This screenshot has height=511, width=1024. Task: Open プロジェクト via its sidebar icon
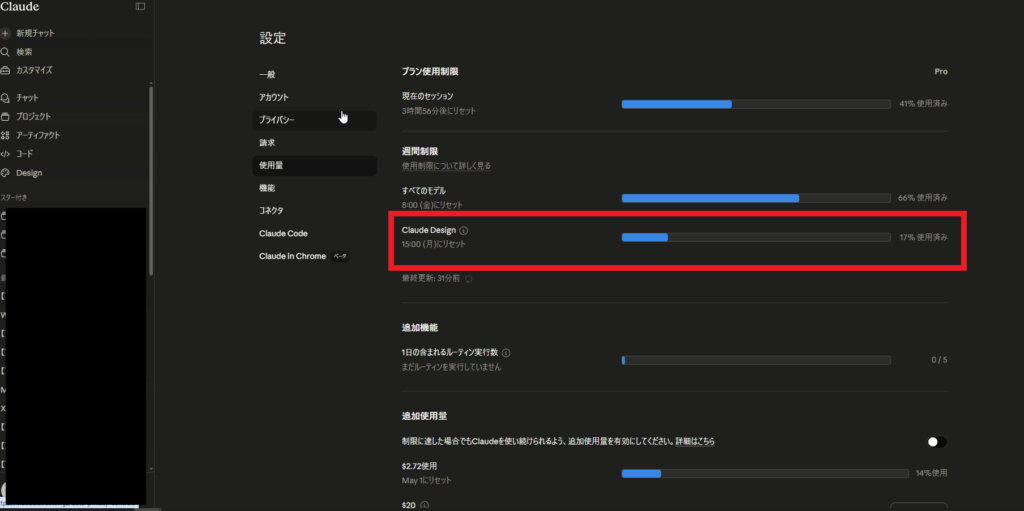click(6, 116)
